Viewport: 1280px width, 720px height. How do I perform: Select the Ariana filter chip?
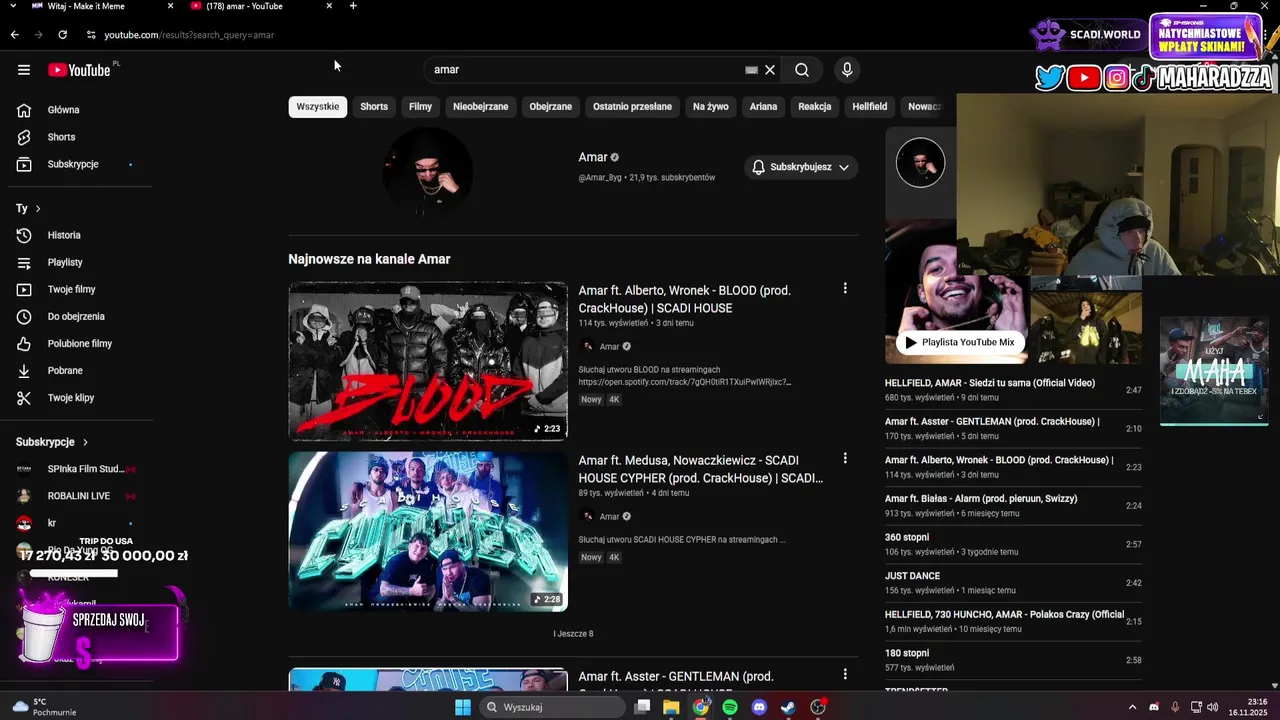(763, 106)
